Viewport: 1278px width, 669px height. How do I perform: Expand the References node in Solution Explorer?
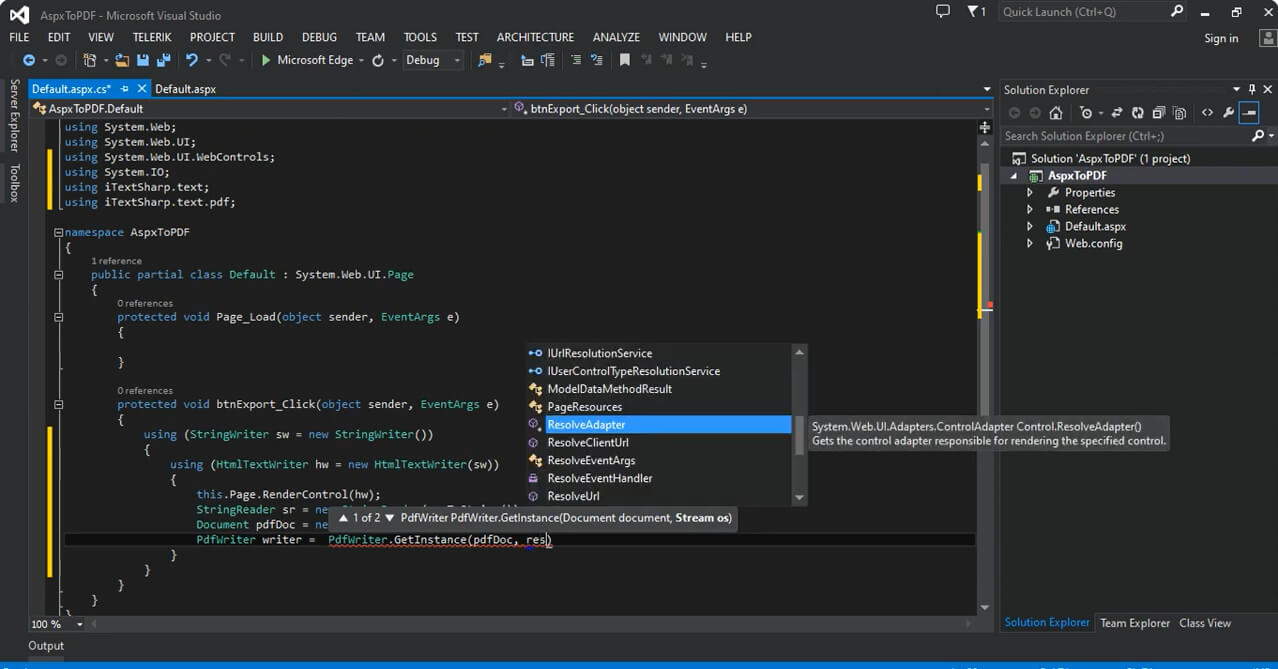pyautogui.click(x=1029, y=209)
